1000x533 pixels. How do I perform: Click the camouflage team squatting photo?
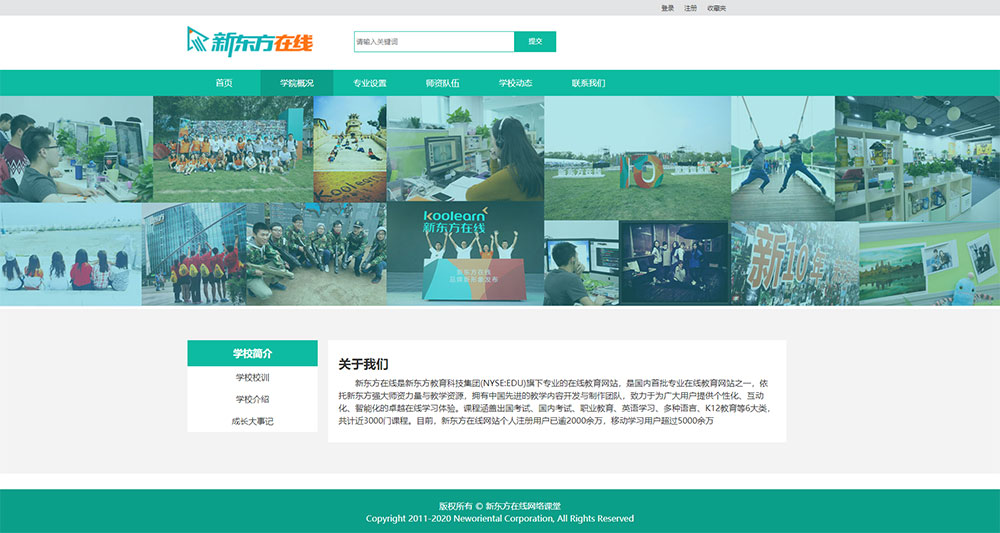point(316,254)
